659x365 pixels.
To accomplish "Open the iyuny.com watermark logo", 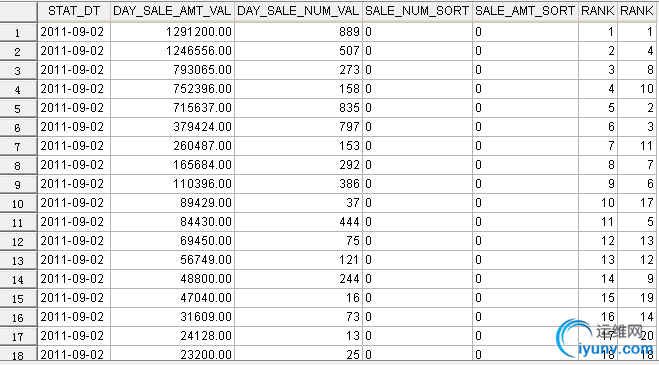I will click(x=606, y=340).
